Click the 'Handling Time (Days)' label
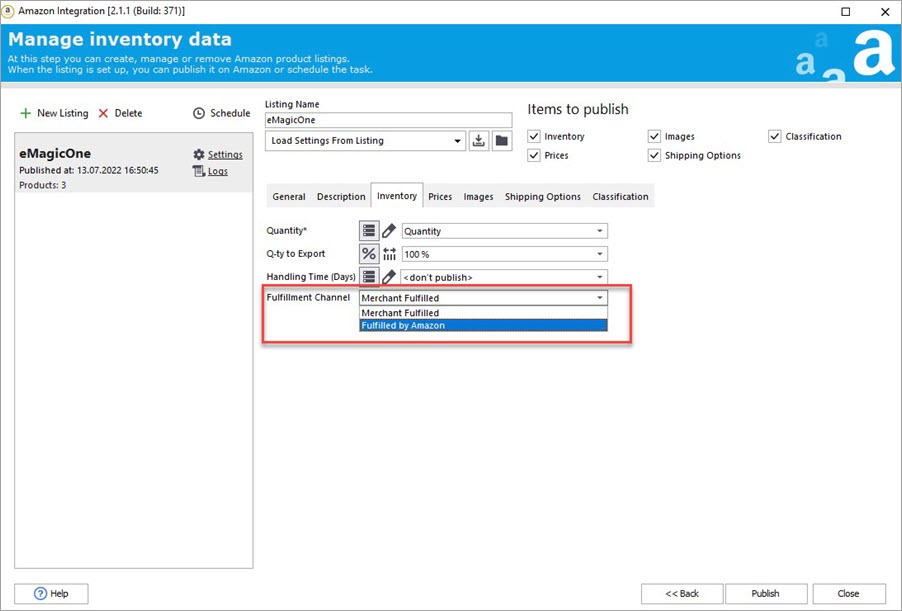Image resolution: width=902 pixels, height=611 pixels. 311,277
